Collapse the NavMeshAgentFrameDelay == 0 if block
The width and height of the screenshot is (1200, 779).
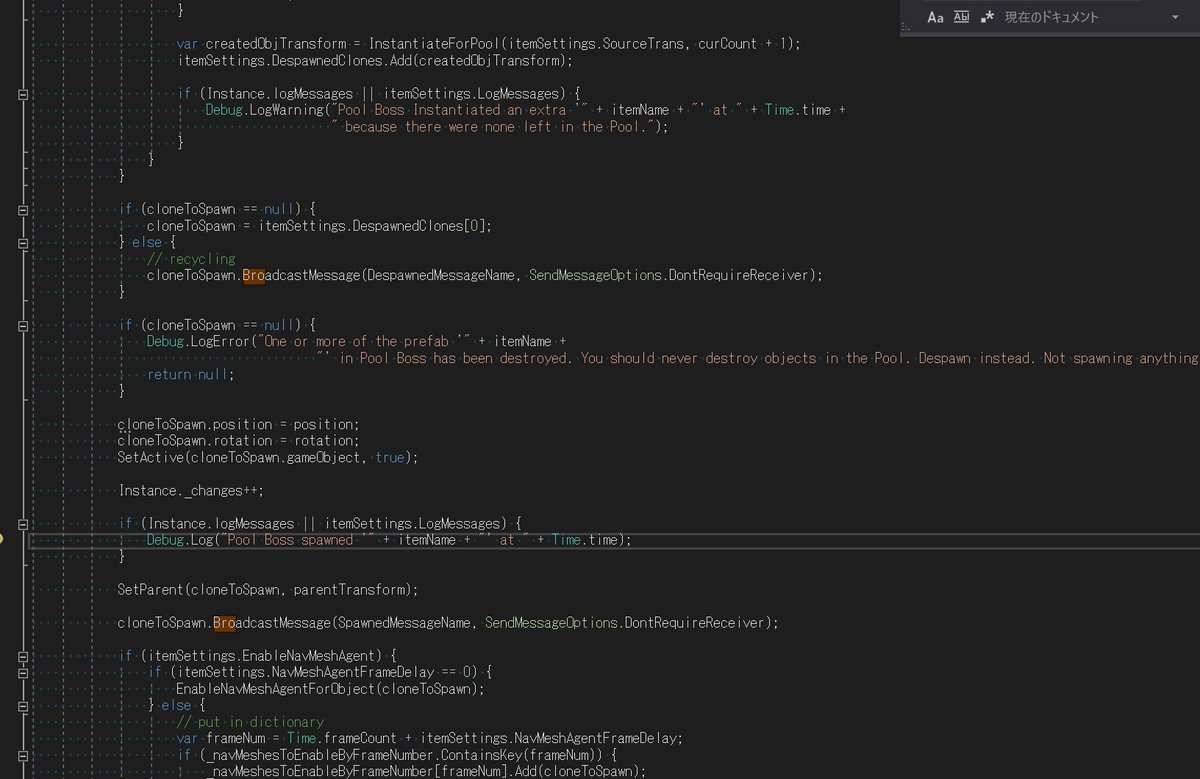(23, 673)
